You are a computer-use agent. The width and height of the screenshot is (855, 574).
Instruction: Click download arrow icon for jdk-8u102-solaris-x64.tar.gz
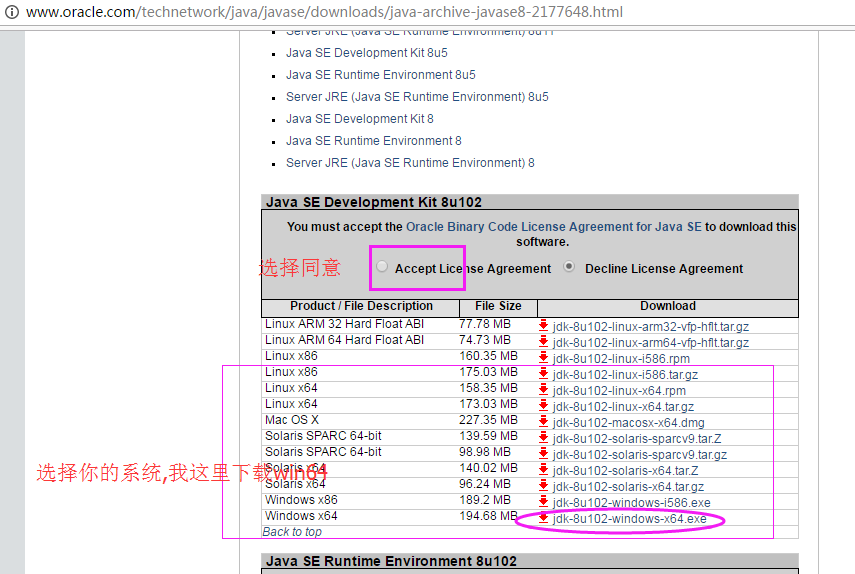point(543,486)
